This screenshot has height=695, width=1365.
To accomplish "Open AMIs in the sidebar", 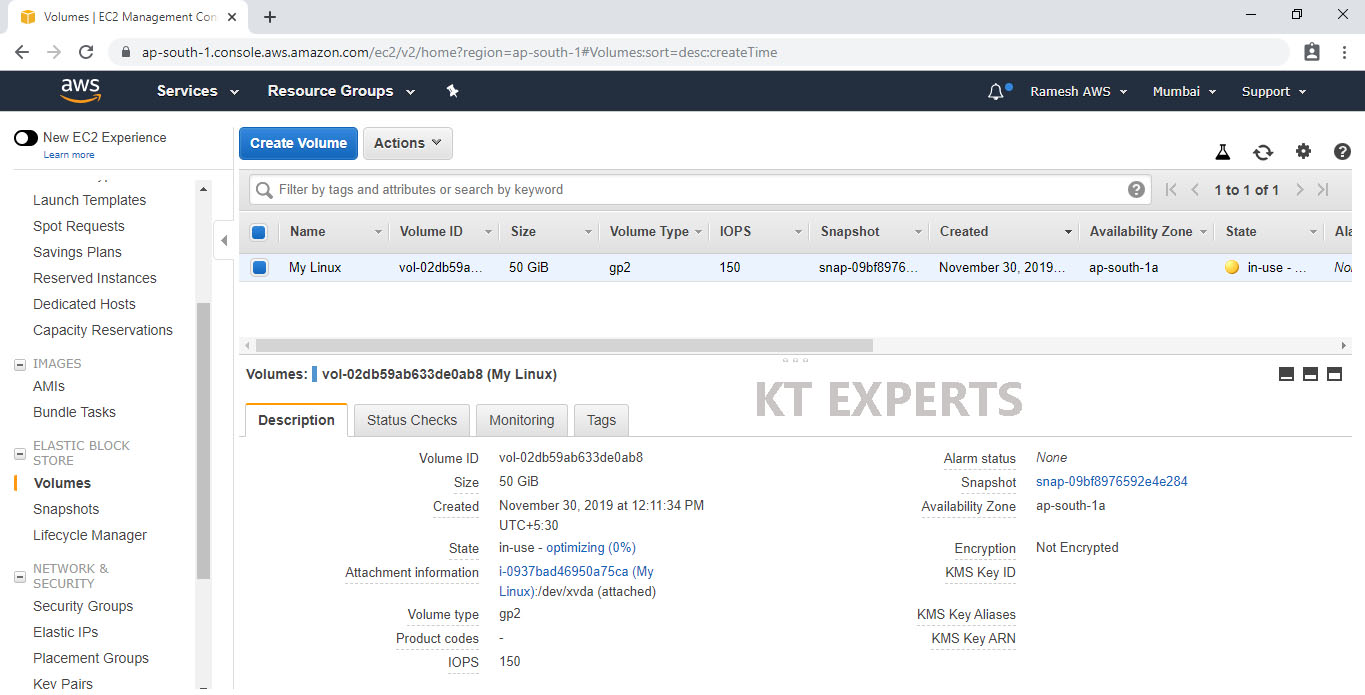I will tap(49, 386).
